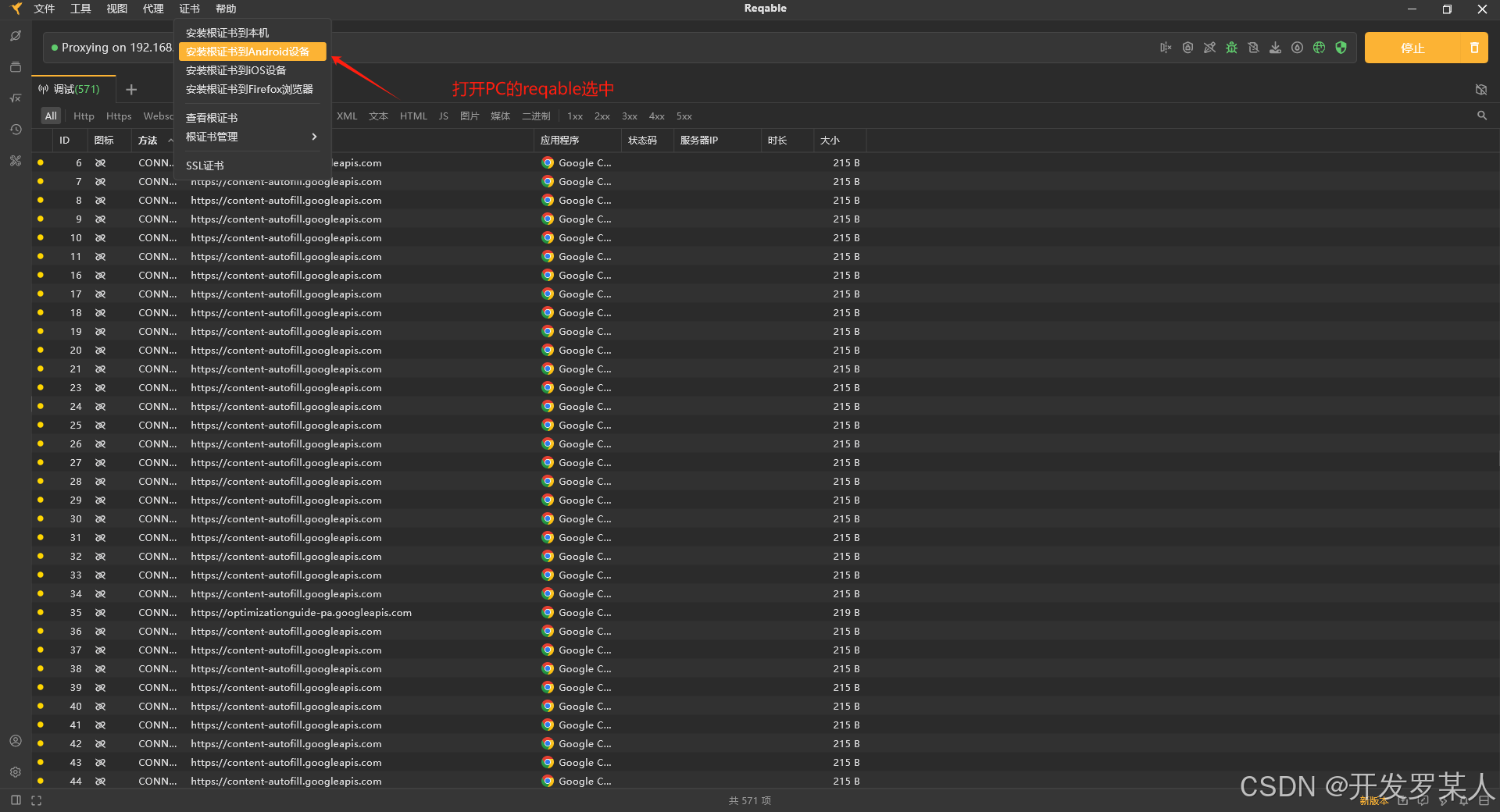The image size is (1500, 812).
Task: Filter by 图片 image type
Action: tap(470, 116)
